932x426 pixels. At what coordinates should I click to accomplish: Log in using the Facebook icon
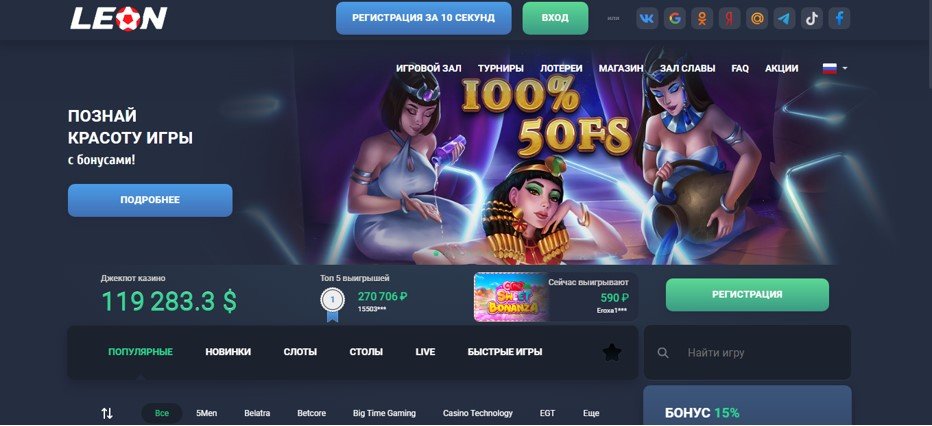(839, 18)
